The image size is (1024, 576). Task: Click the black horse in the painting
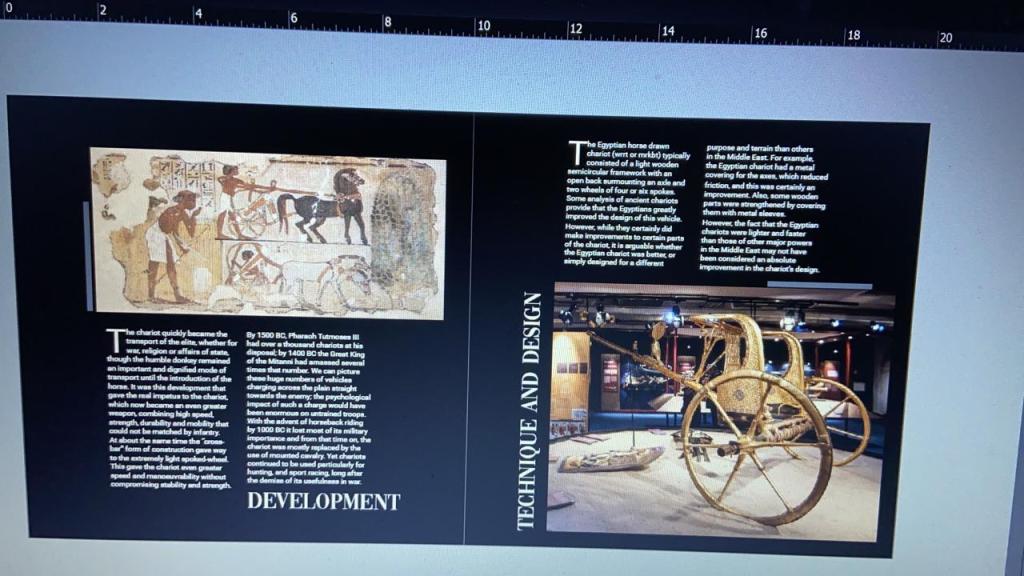tap(325, 205)
